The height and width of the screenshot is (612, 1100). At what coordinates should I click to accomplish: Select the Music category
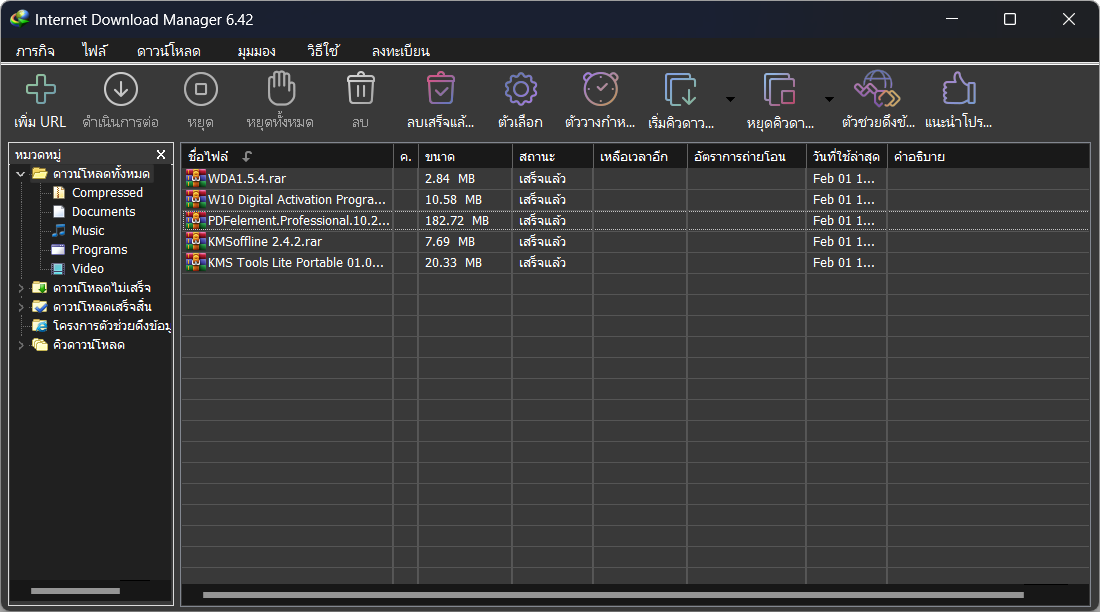88,230
